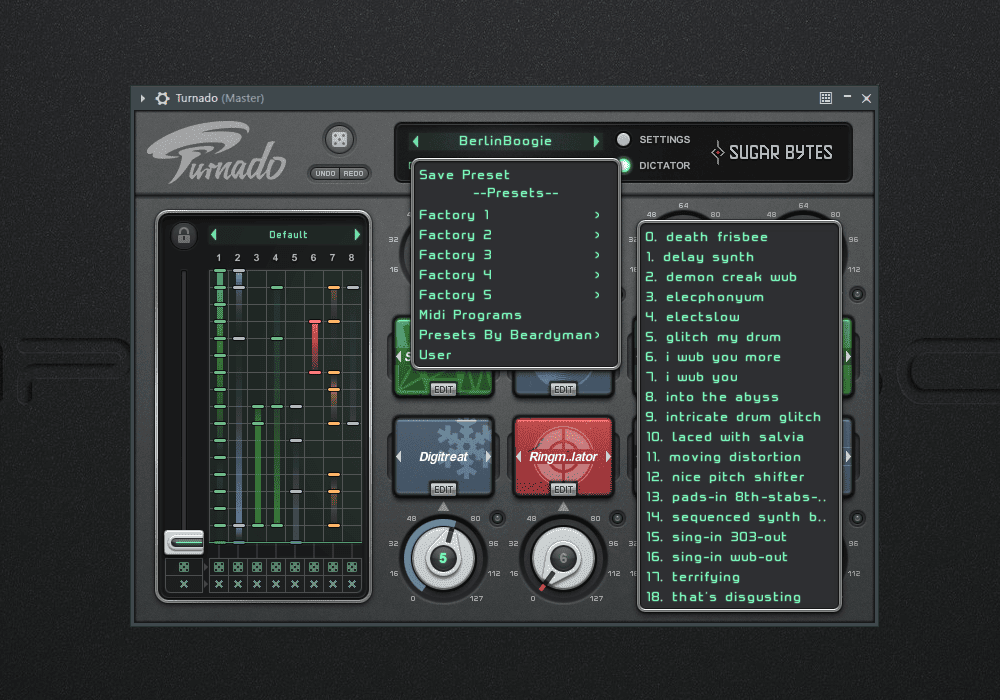1000x700 pixels.
Task: Click the master fader handle in the Default panel
Action: pyautogui.click(x=184, y=542)
